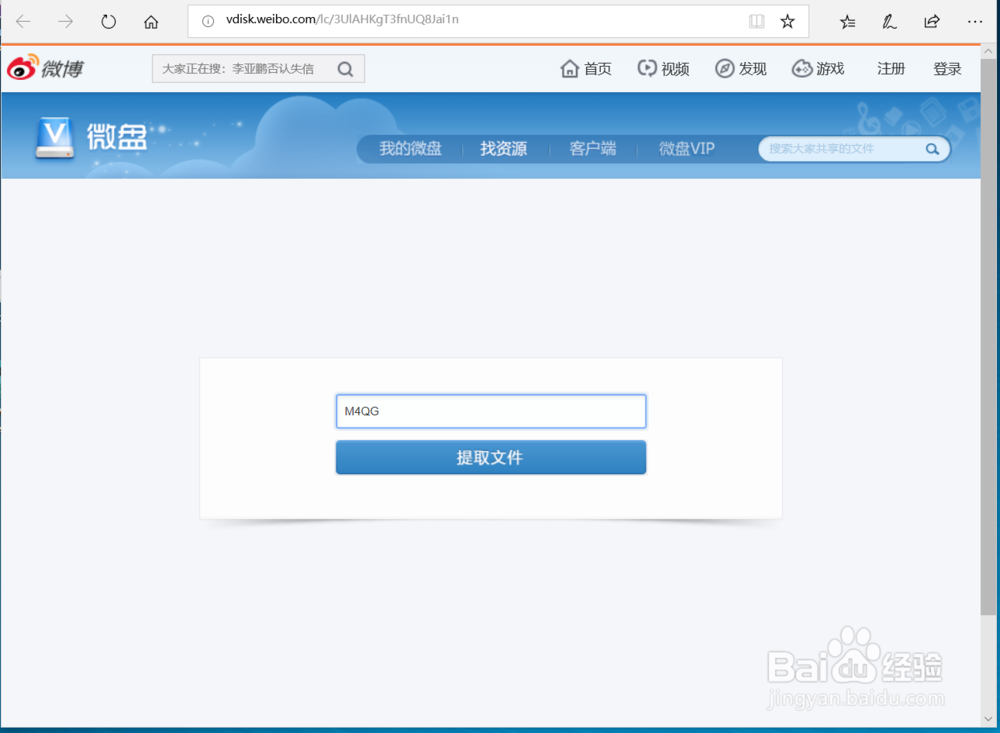Click the magnifier in the hot-search box
Screen dimensions: 1000x733
[x=345, y=68]
